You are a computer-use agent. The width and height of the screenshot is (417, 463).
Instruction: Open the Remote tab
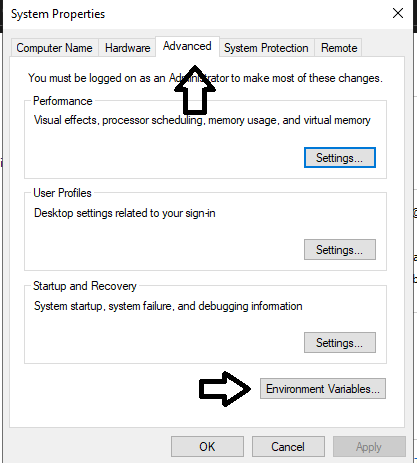pyautogui.click(x=339, y=48)
